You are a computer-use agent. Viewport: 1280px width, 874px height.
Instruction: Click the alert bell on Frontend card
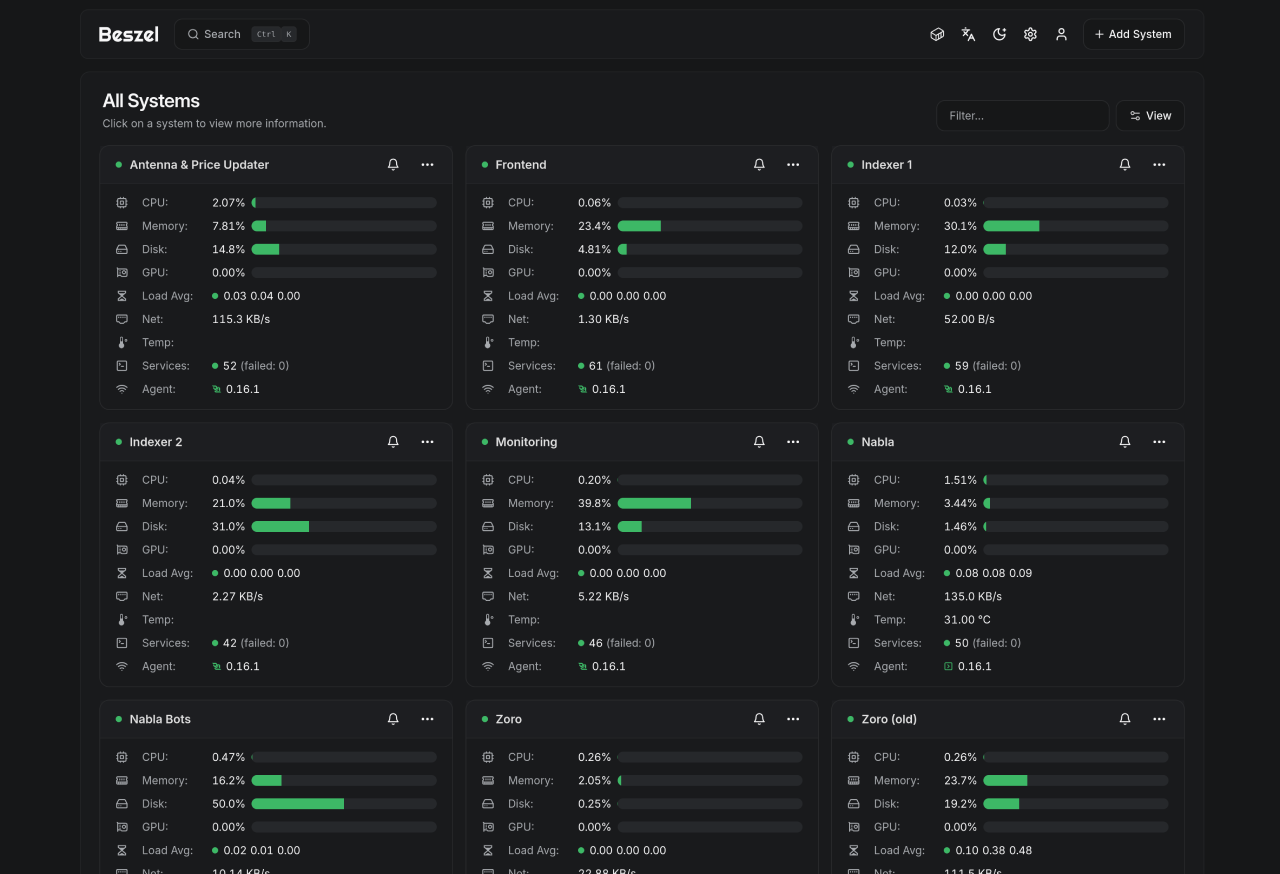pyautogui.click(x=759, y=165)
